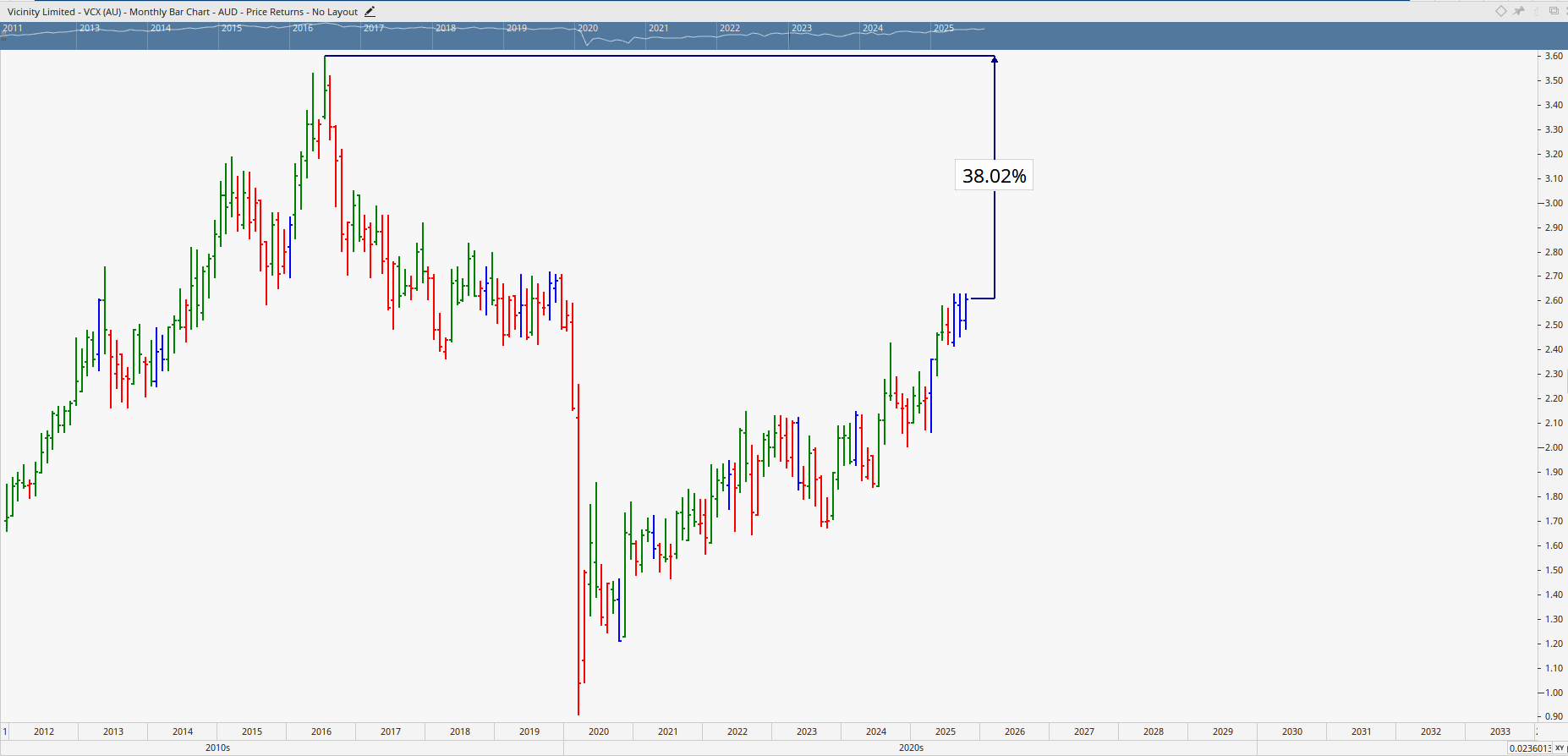Select the 2020s decade label on axis
Viewport: 1568px width, 756px height.
tap(911, 748)
